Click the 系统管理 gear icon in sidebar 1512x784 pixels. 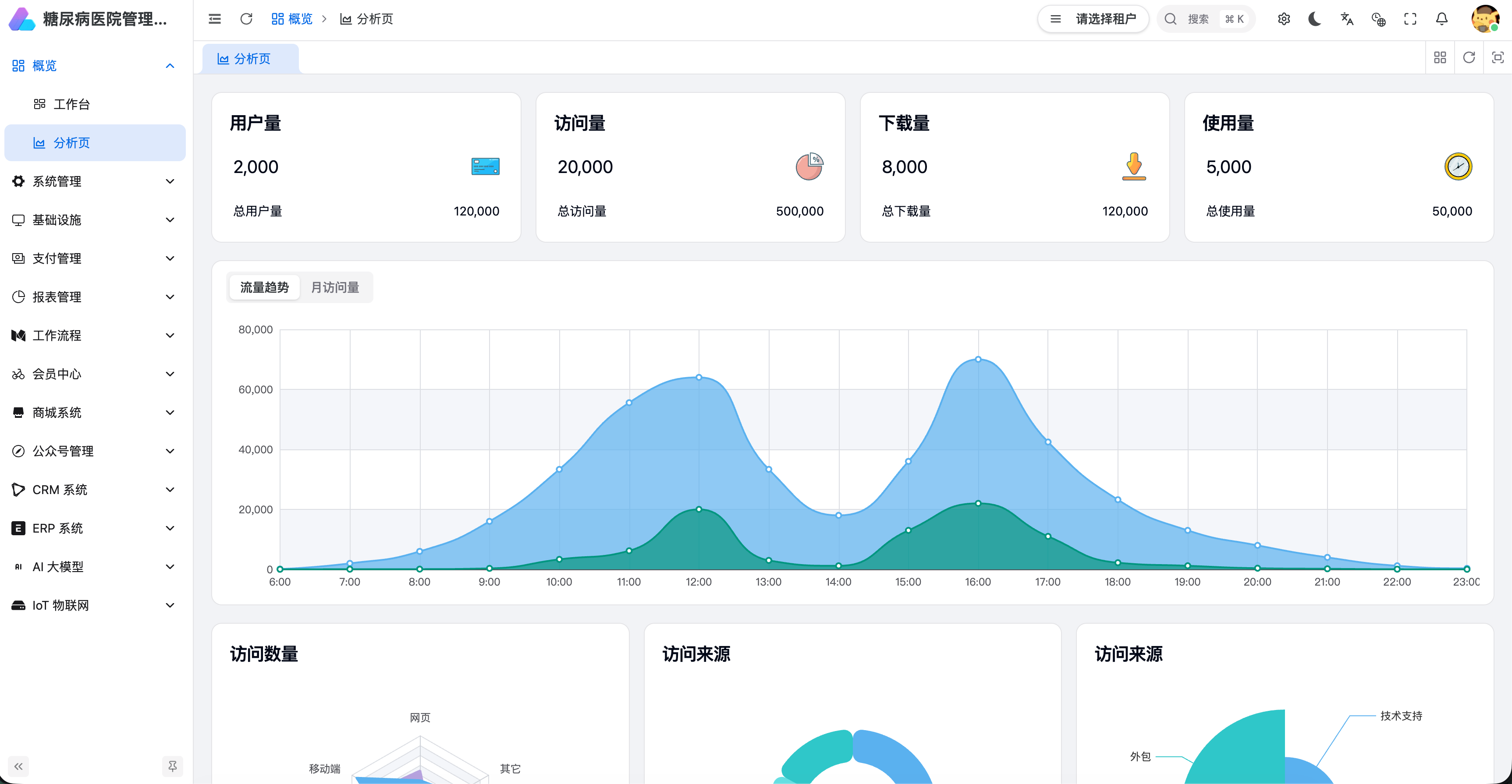pos(18,181)
